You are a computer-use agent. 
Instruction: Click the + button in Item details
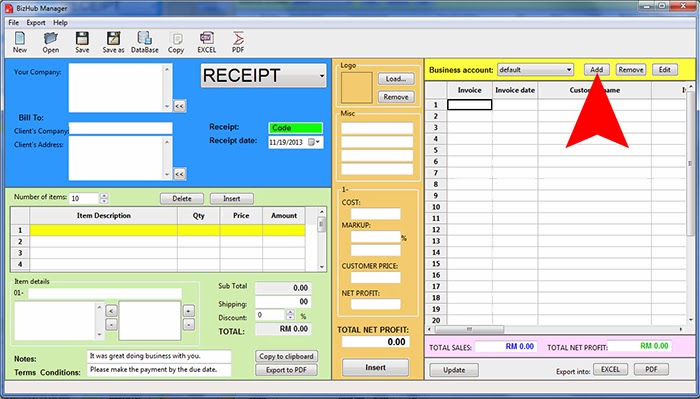click(189, 311)
